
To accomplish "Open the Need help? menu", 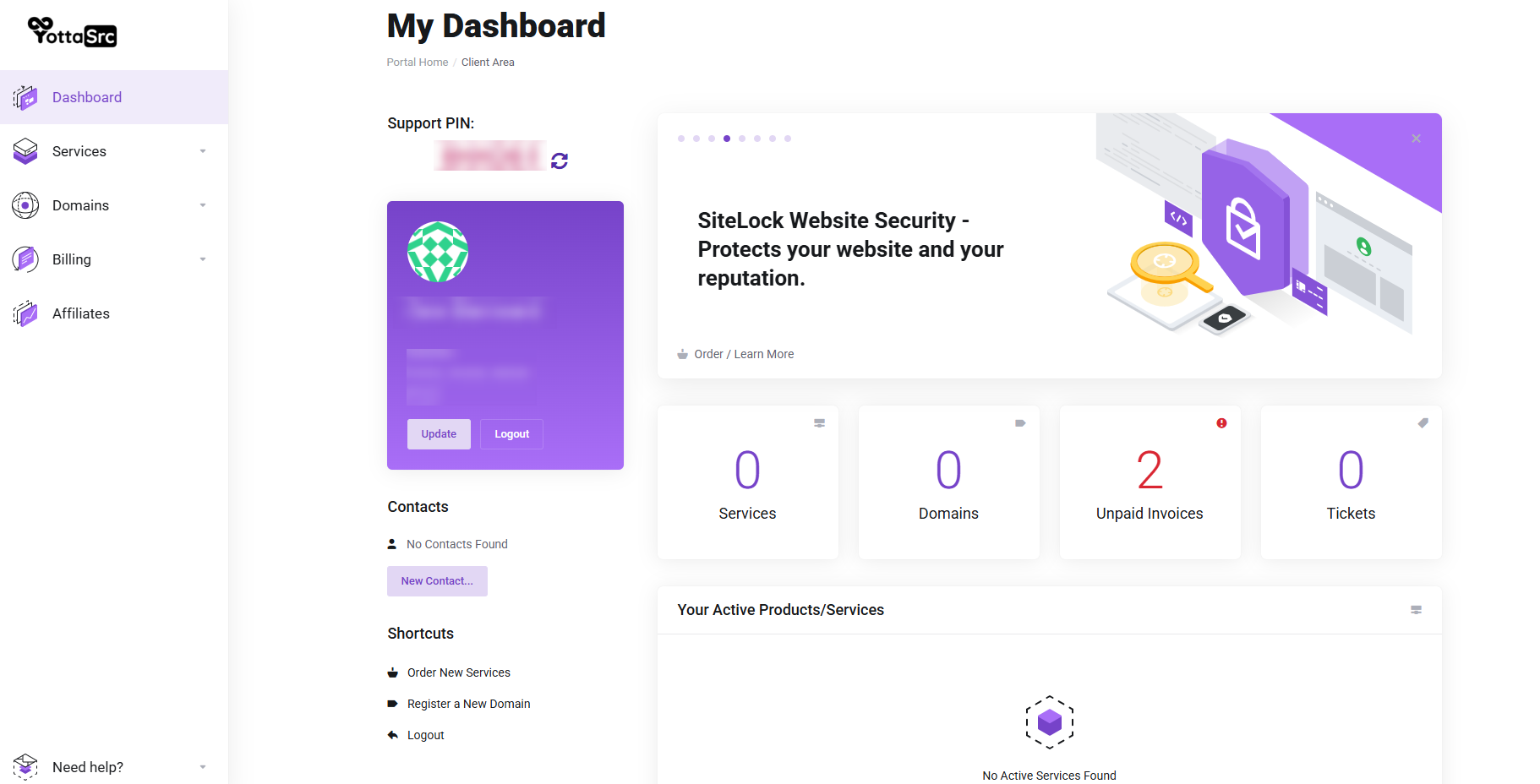I will [x=114, y=766].
